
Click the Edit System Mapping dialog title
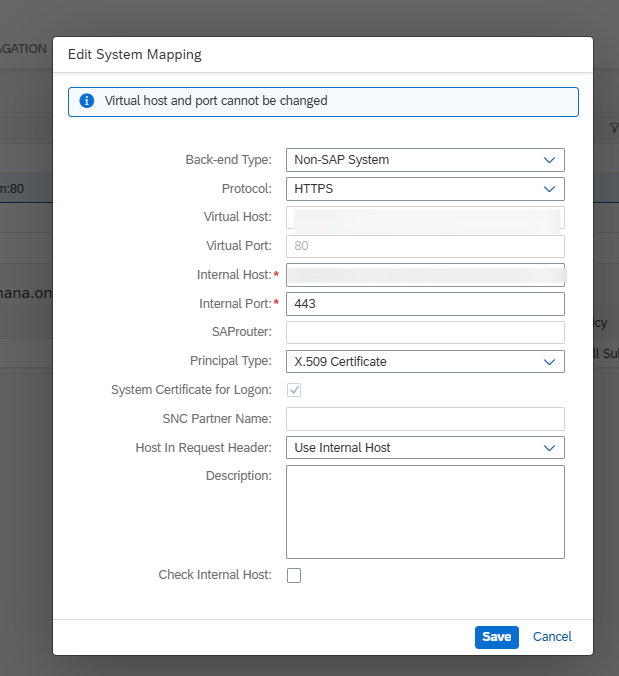134,55
